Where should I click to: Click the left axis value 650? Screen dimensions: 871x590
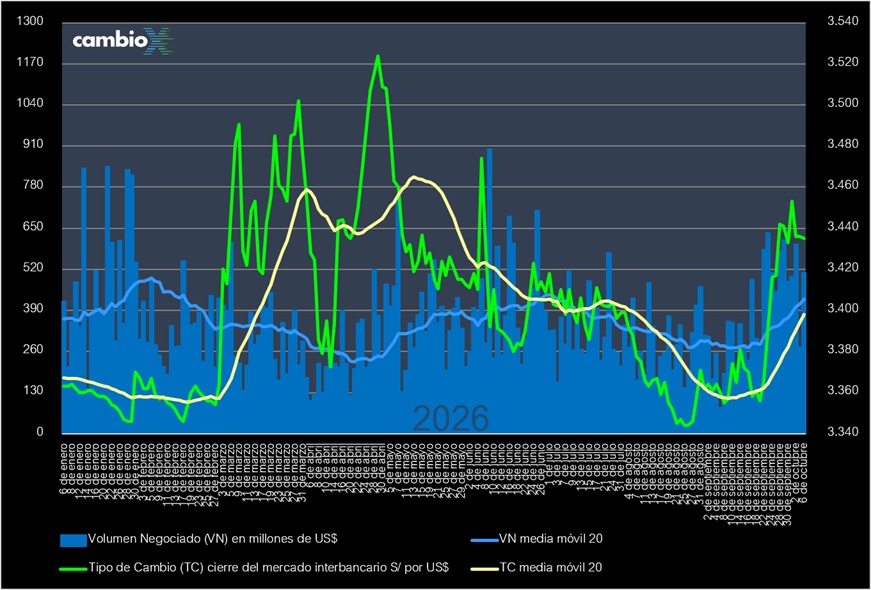(x=33, y=228)
